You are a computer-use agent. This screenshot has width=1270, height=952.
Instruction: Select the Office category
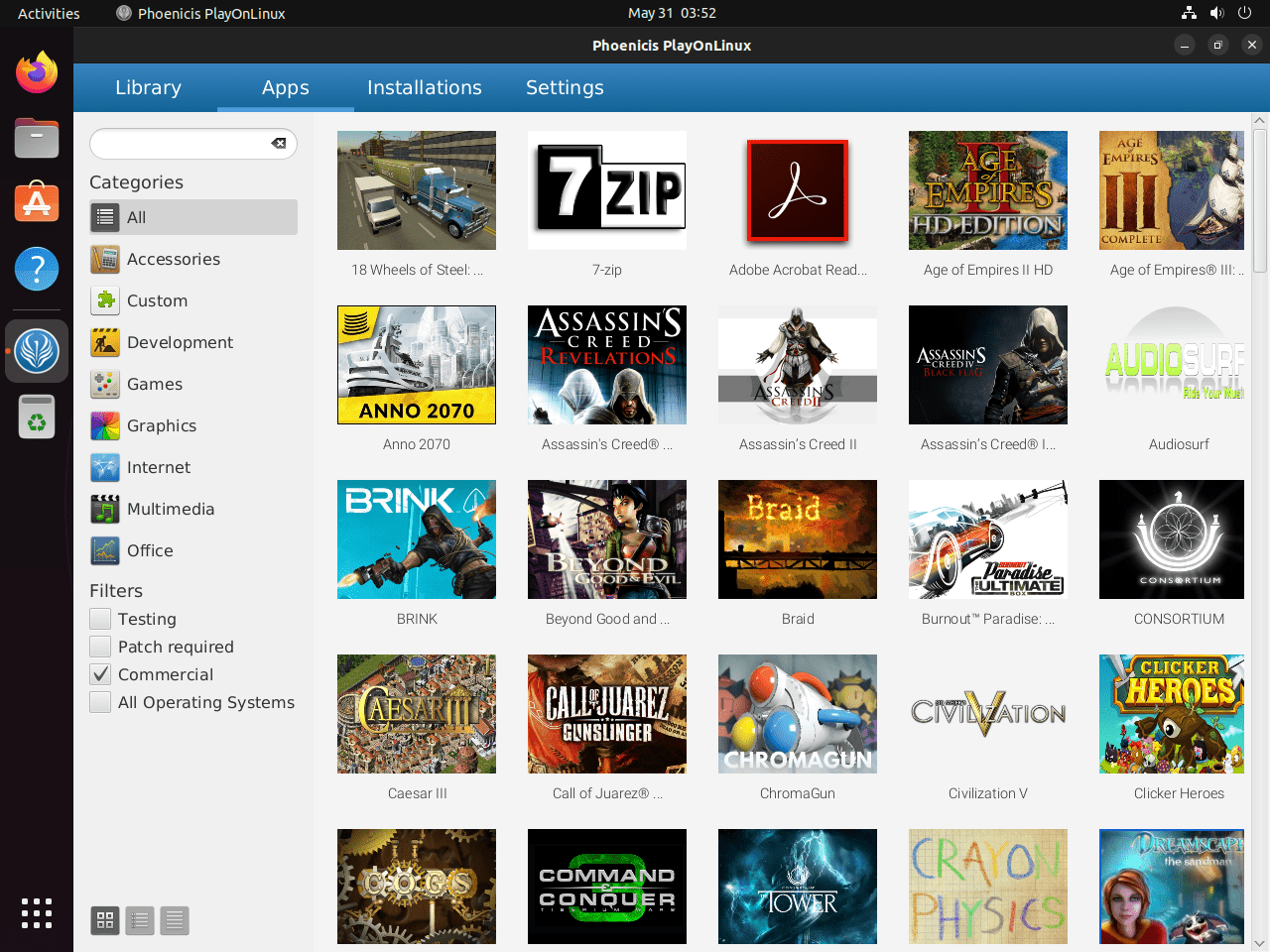click(193, 550)
